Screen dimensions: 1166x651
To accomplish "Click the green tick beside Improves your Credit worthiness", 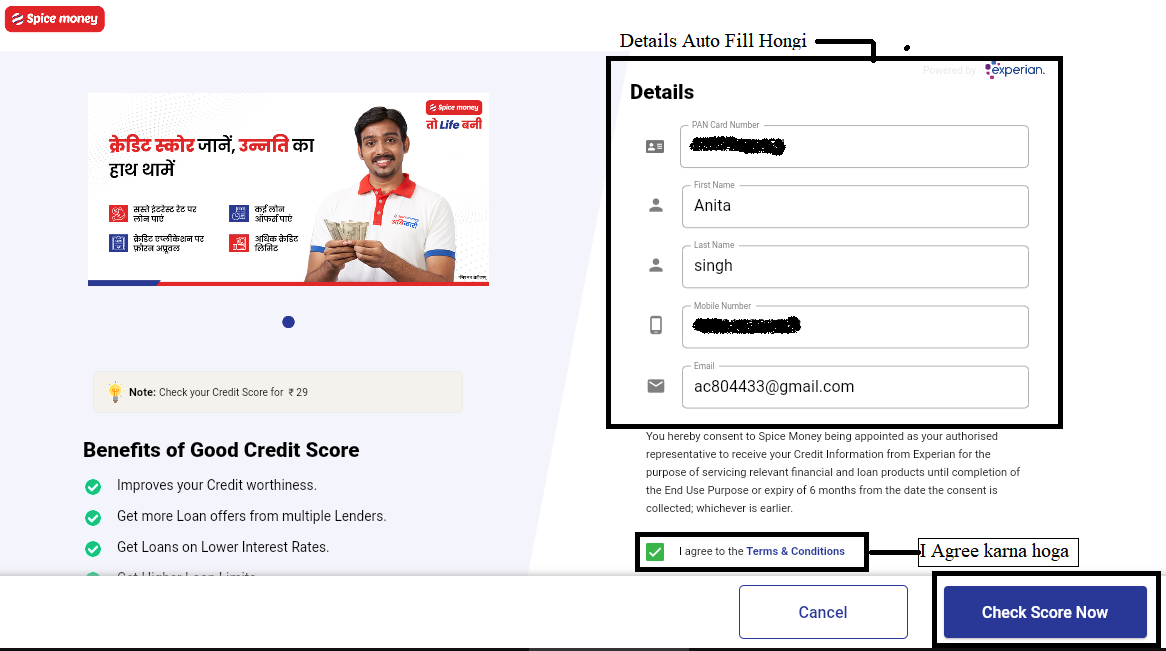I will tap(93, 487).
